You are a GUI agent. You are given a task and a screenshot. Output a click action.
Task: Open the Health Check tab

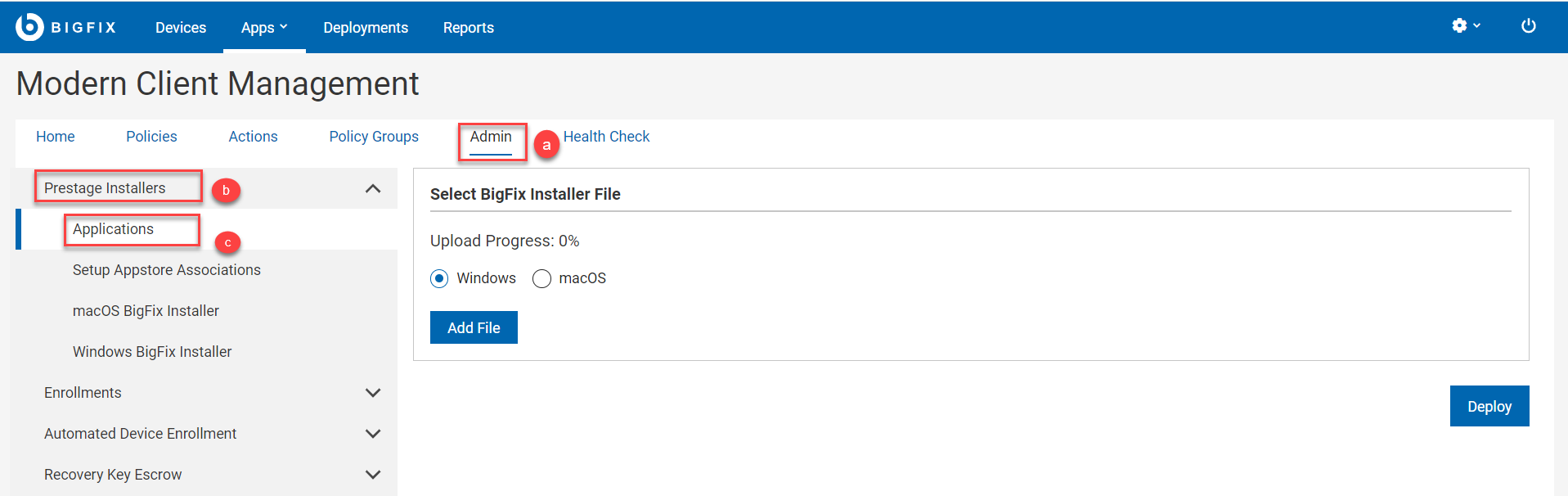point(606,137)
